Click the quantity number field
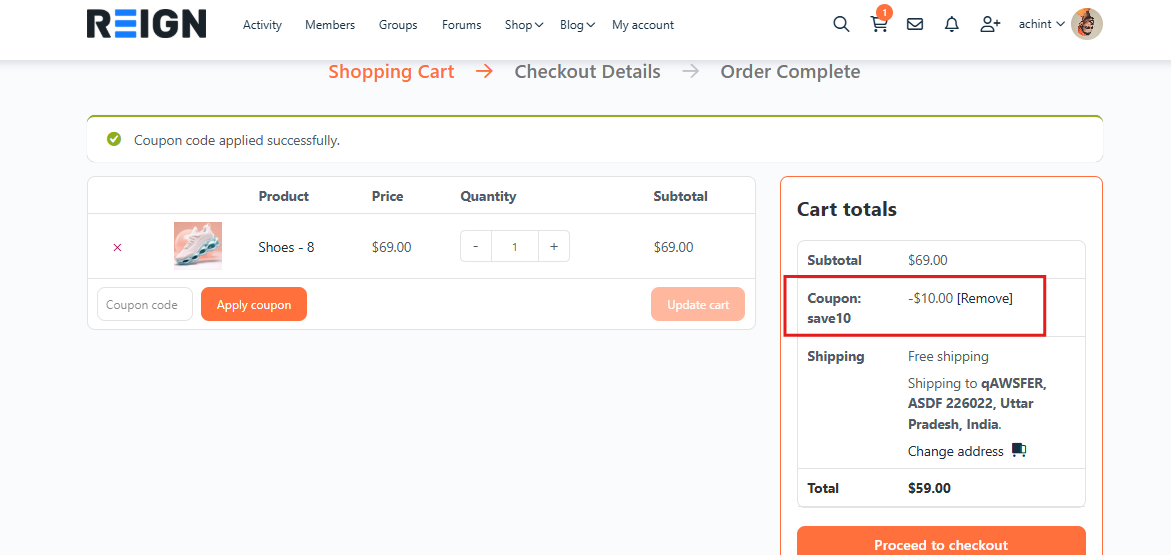 coord(515,247)
